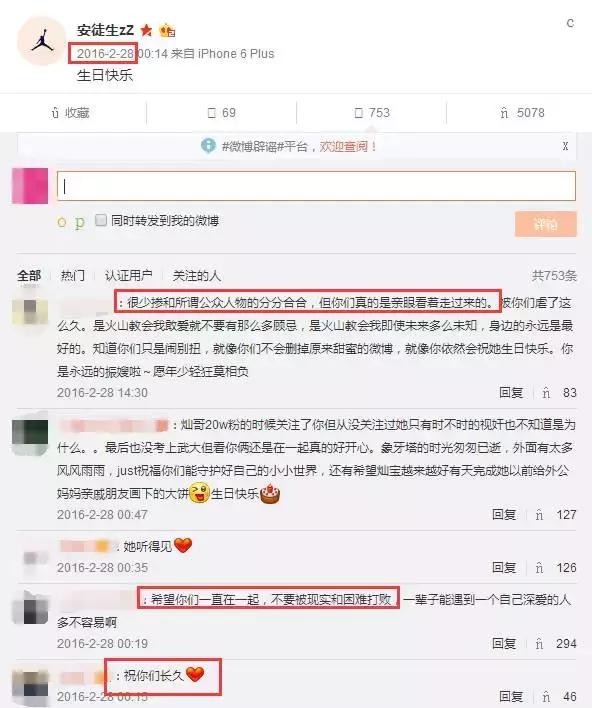Click the picture attach icon below input
The width and height of the screenshot is (592, 708).
click(x=79, y=222)
